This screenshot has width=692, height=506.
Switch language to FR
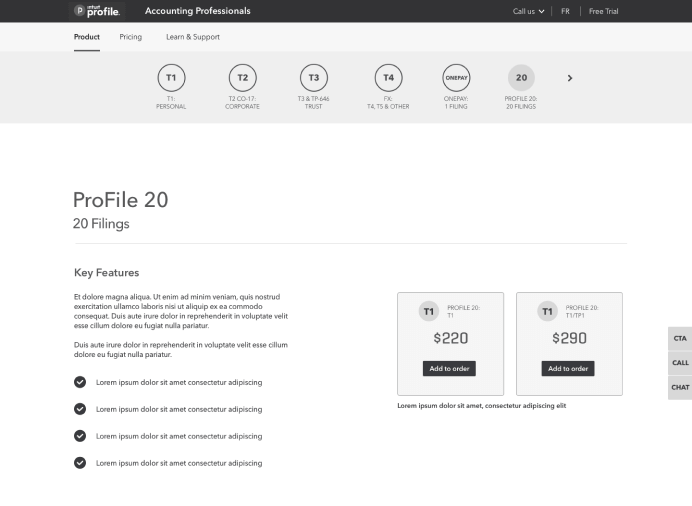[x=565, y=11]
